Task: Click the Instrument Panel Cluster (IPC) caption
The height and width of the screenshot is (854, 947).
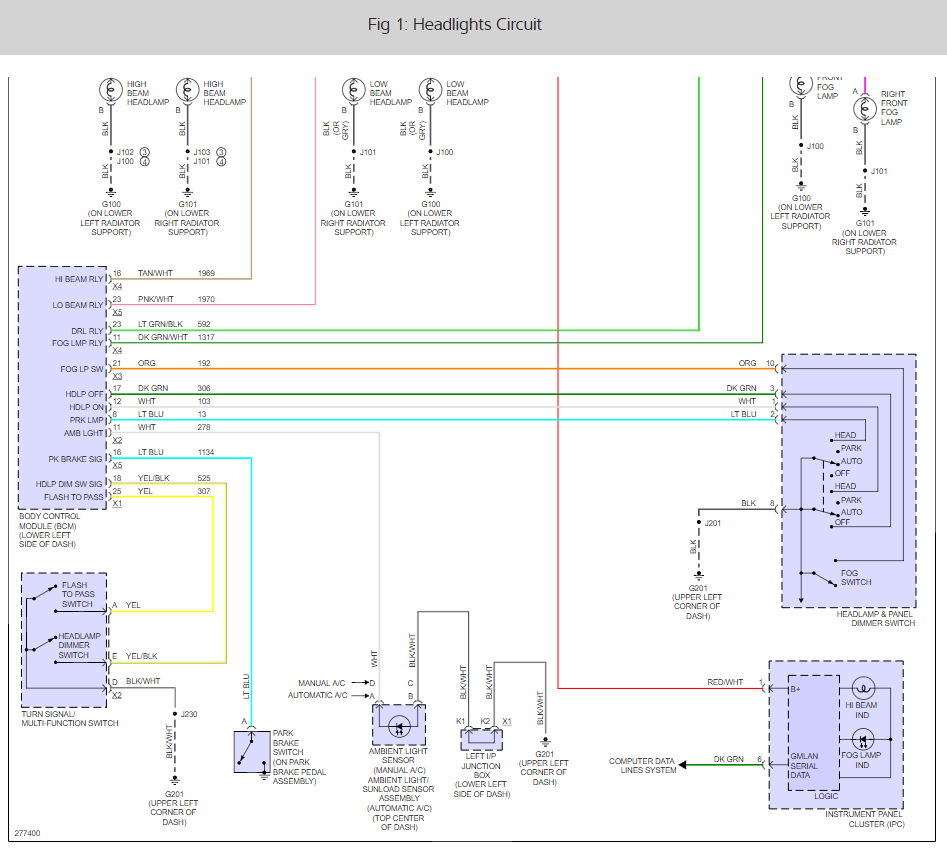Action: tap(864, 819)
